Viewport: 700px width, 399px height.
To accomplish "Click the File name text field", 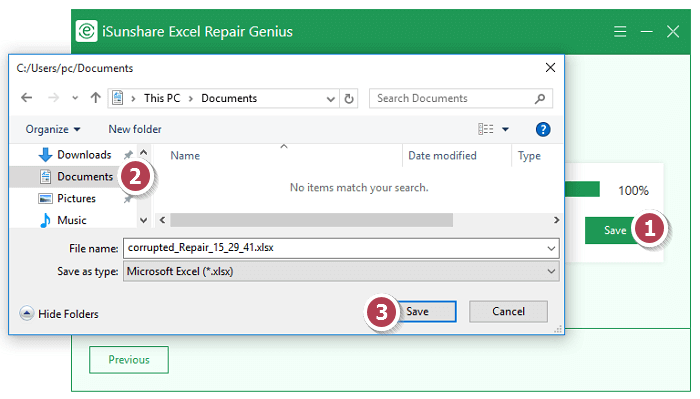I will [x=341, y=248].
